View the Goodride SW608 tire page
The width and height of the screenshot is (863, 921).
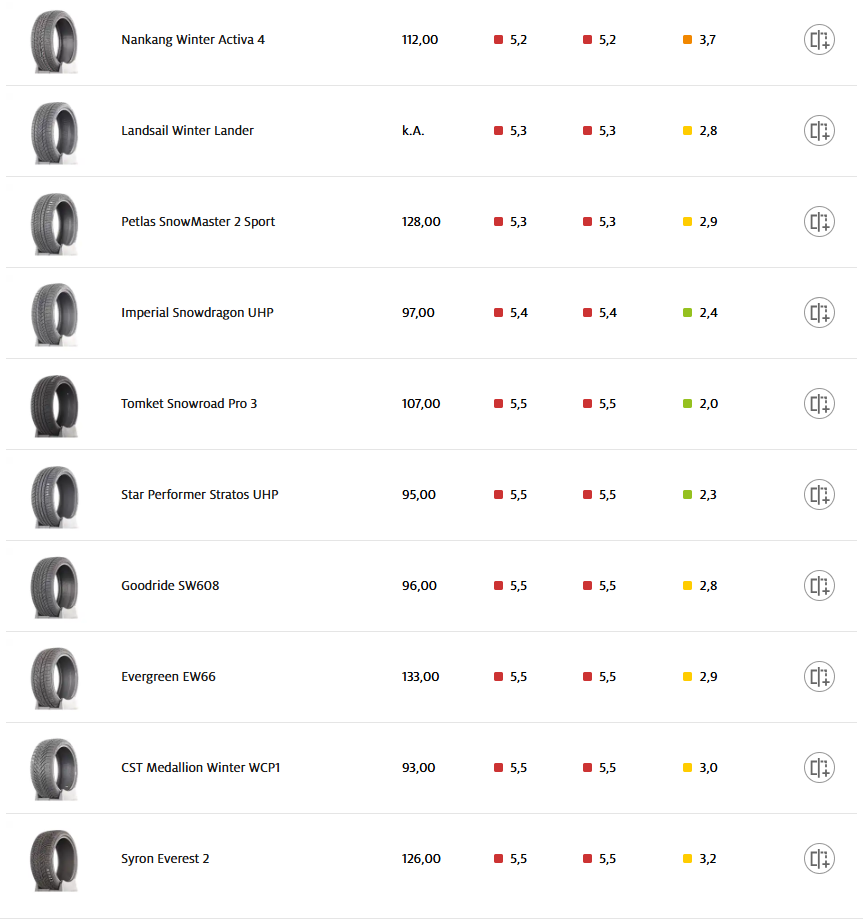point(170,586)
